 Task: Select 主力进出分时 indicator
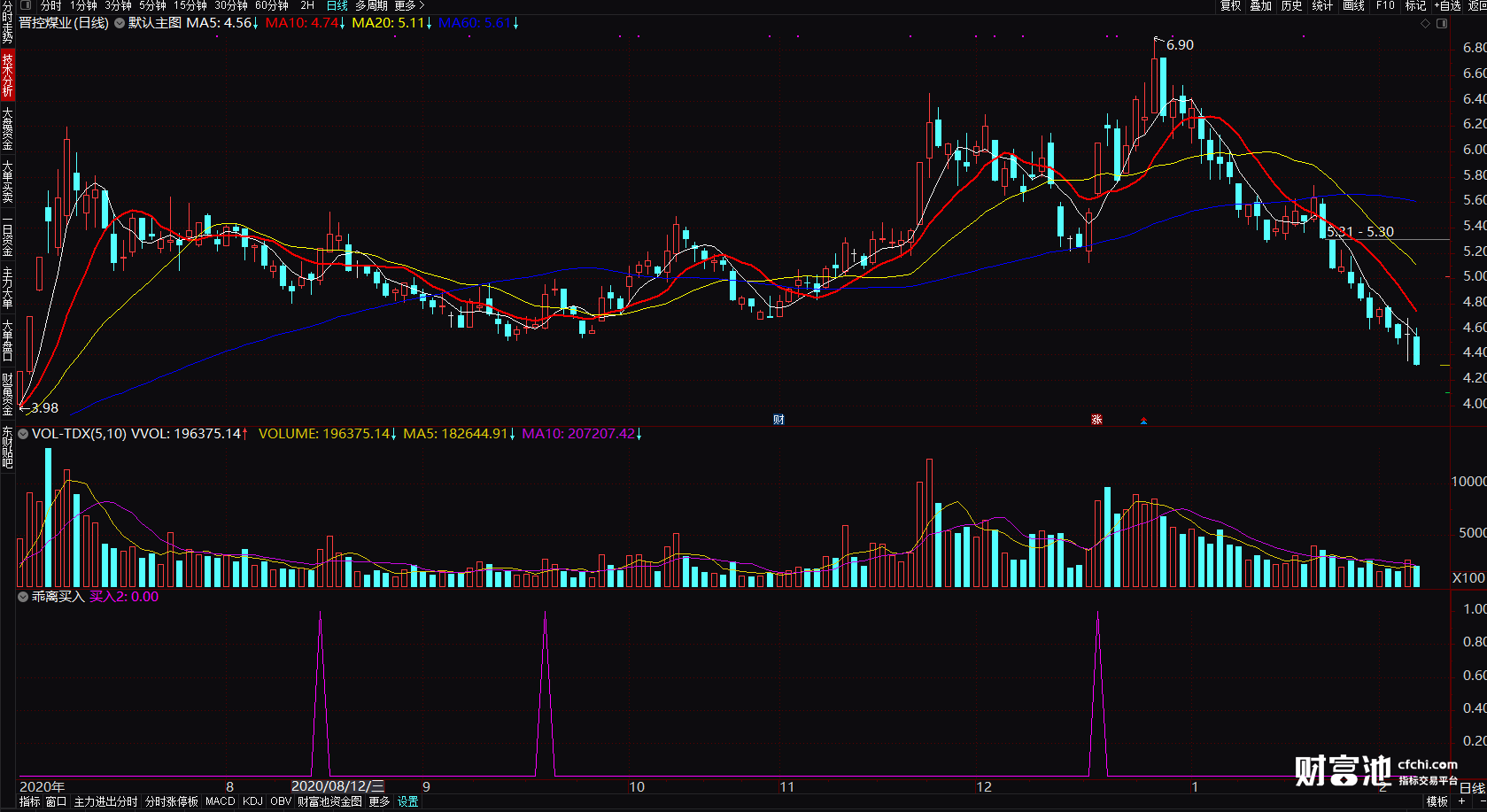pyautogui.click(x=105, y=801)
